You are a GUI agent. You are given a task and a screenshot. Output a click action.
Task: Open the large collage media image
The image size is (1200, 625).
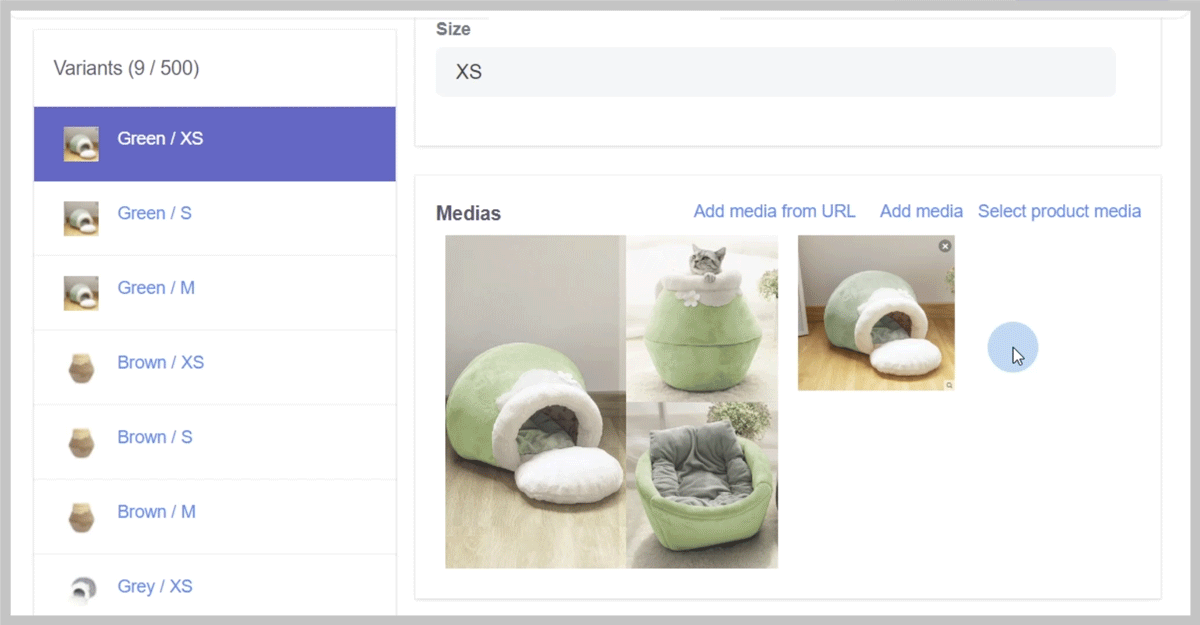click(x=611, y=402)
